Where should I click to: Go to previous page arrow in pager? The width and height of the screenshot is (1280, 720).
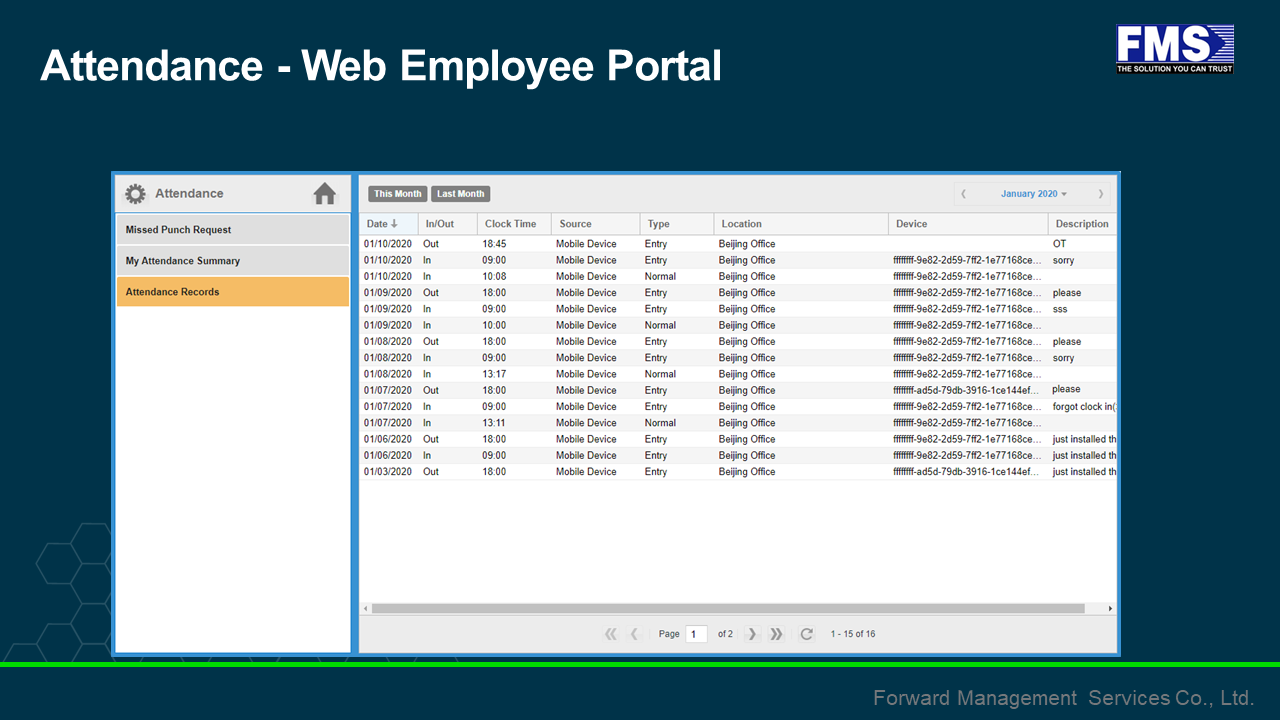[634, 634]
